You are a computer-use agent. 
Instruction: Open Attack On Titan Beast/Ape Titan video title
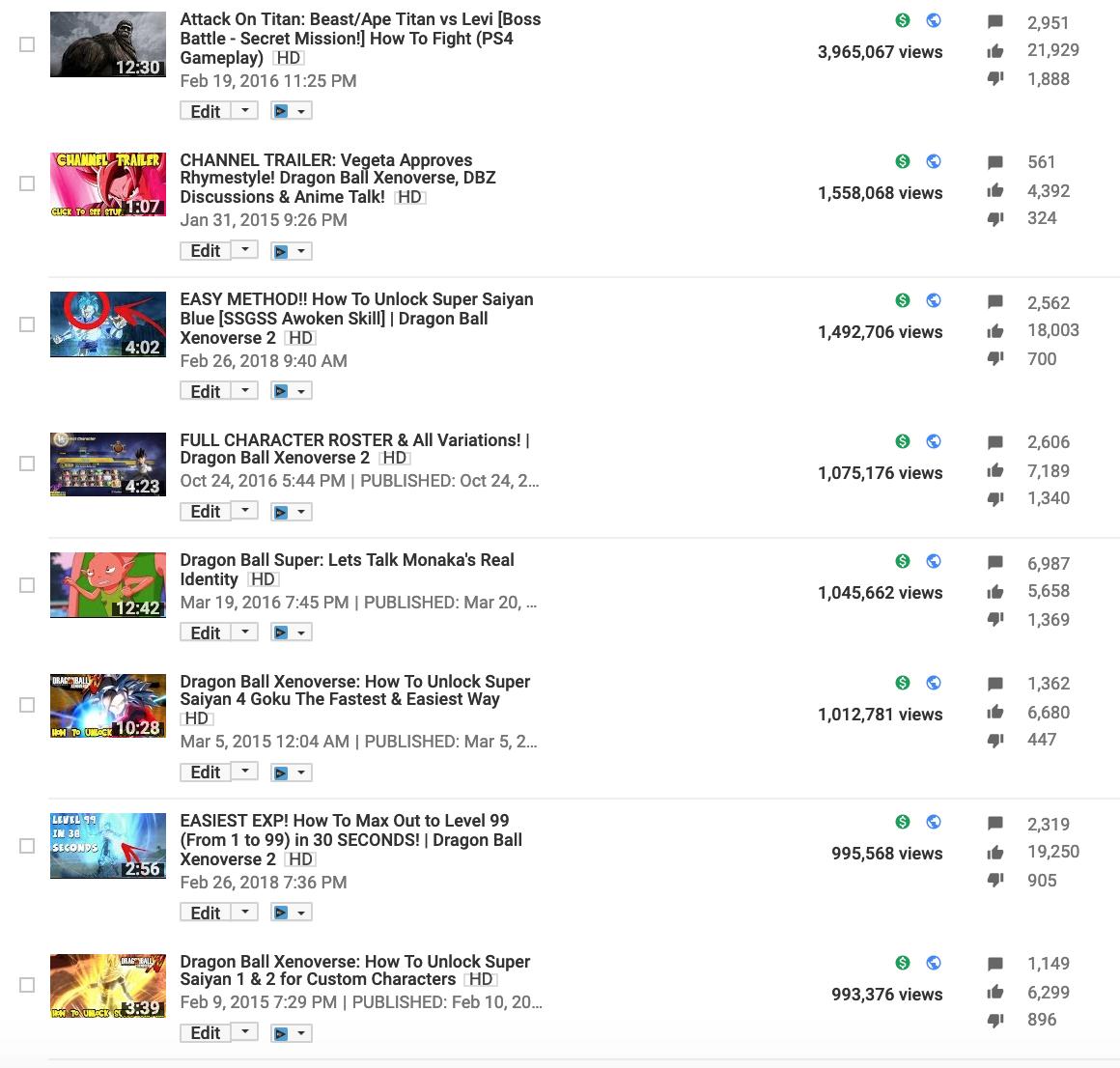coord(360,39)
